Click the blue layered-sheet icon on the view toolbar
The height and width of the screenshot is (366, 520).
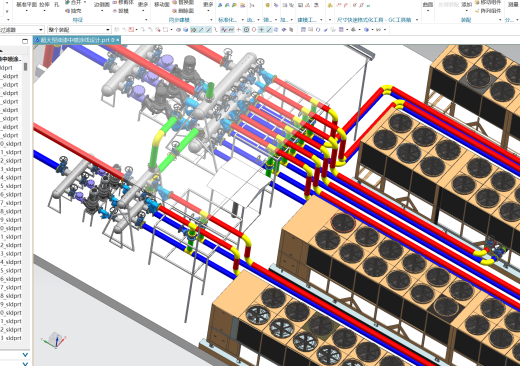pyautogui.click(x=341, y=30)
